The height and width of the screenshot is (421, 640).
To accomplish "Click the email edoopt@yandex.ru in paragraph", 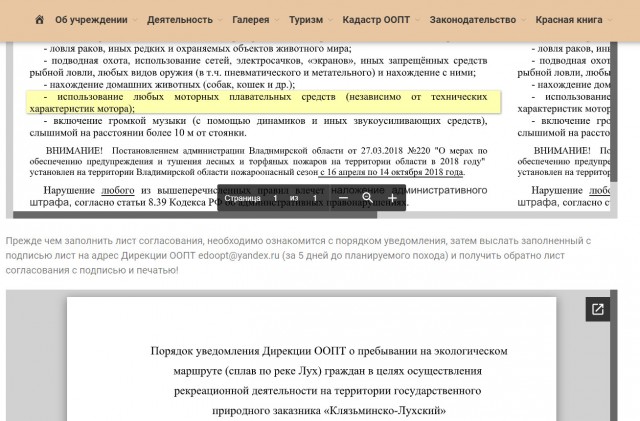I will (239, 256).
